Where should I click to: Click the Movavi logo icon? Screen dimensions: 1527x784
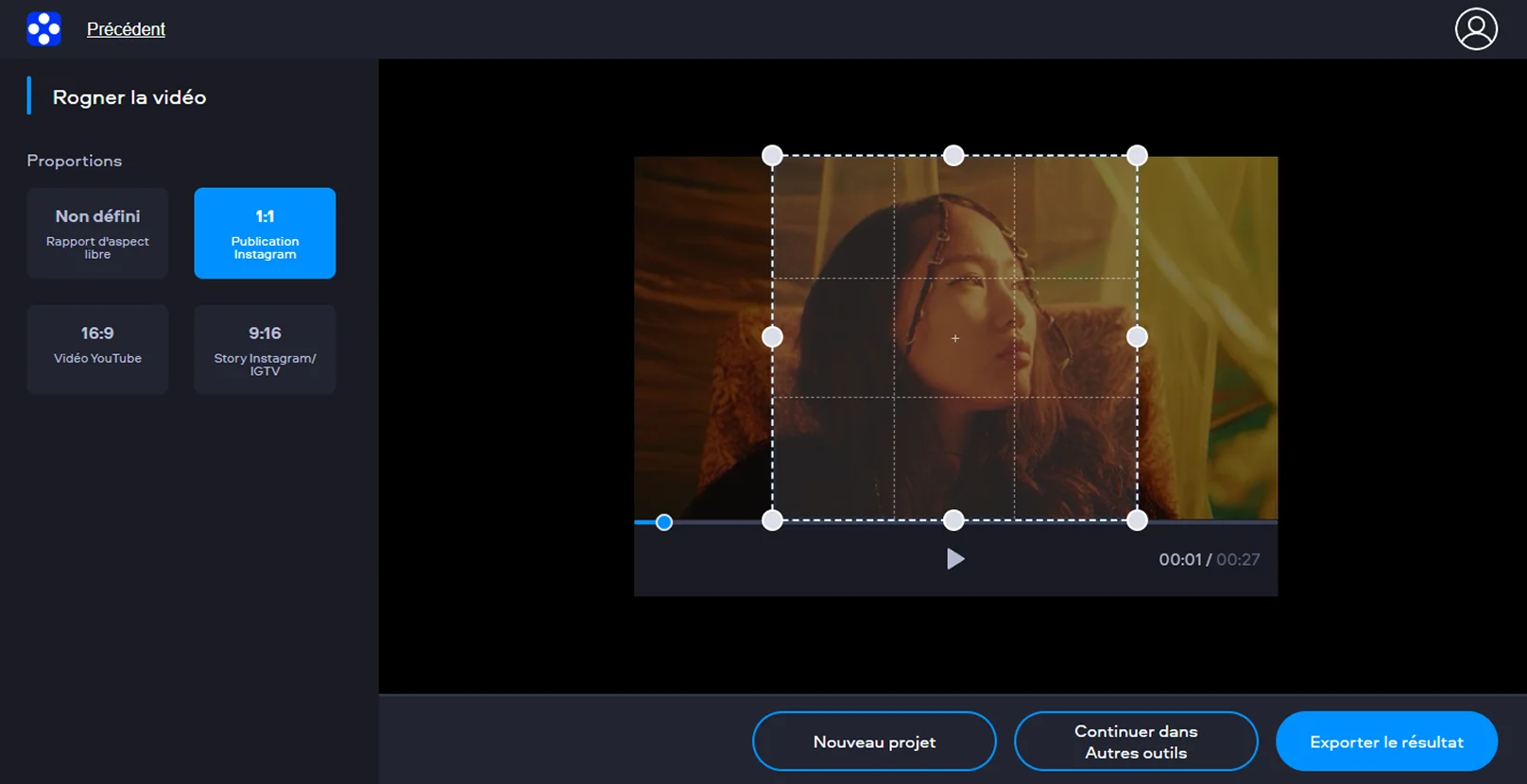tap(43, 29)
